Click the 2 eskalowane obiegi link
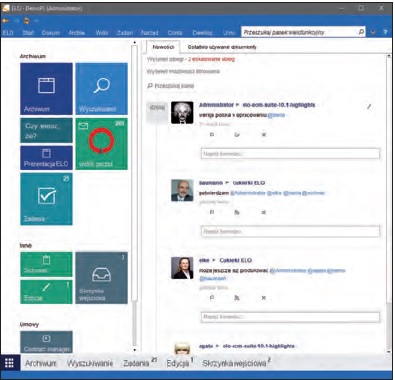Viewport: 395px width, 380px height. (211, 59)
